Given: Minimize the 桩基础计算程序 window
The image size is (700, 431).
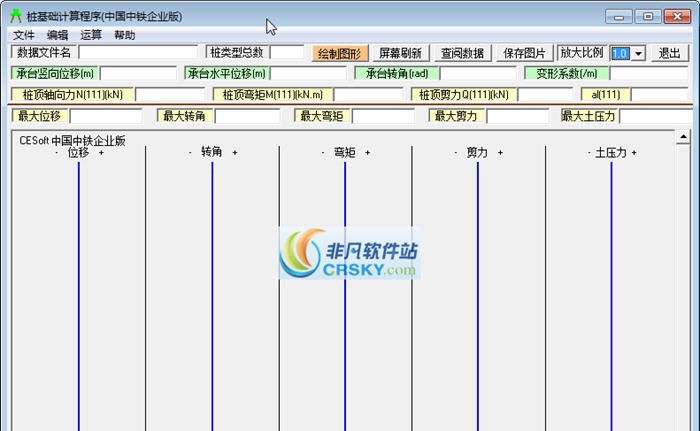Looking at the screenshot, I should click(x=619, y=17).
